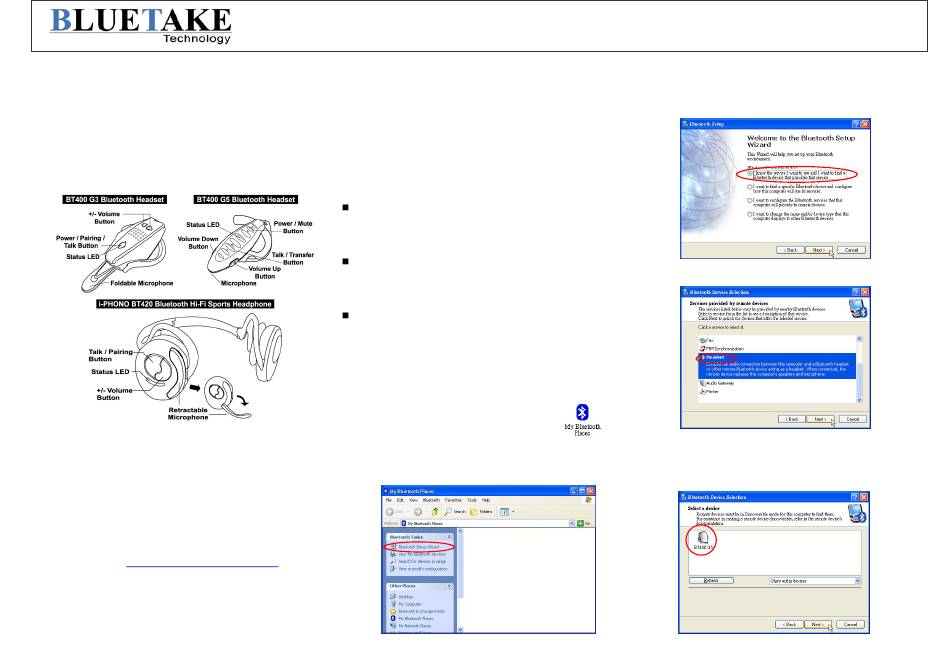Choose radio option to find a specific Bluetooth device

[750, 187]
